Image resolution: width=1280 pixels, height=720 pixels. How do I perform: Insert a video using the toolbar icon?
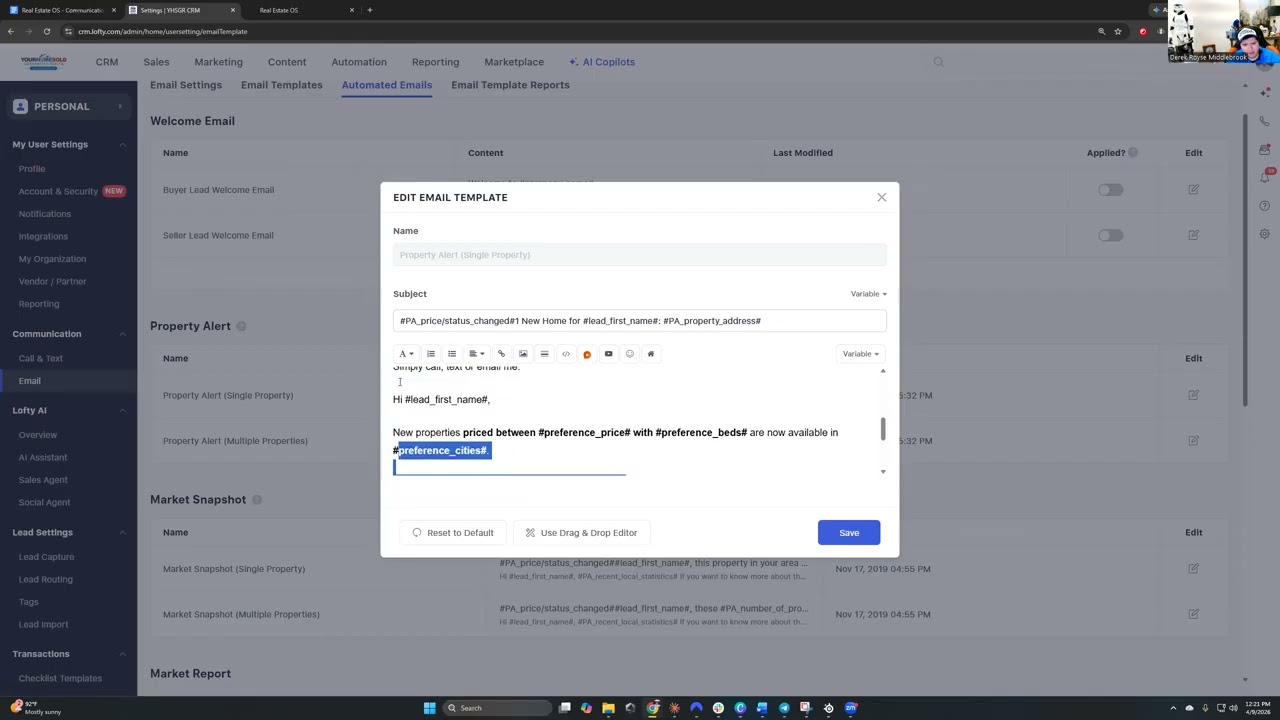pos(608,354)
